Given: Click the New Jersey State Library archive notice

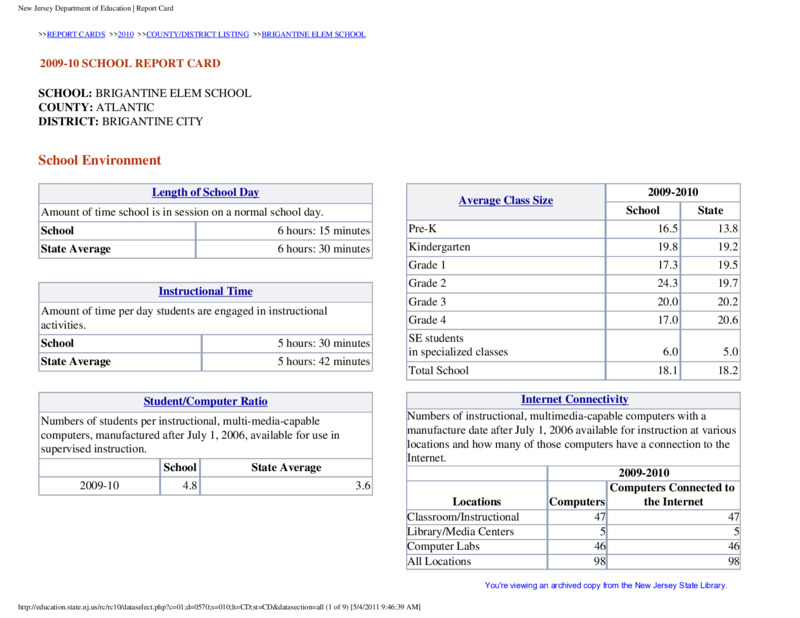Looking at the screenshot, I should [x=606, y=585].
